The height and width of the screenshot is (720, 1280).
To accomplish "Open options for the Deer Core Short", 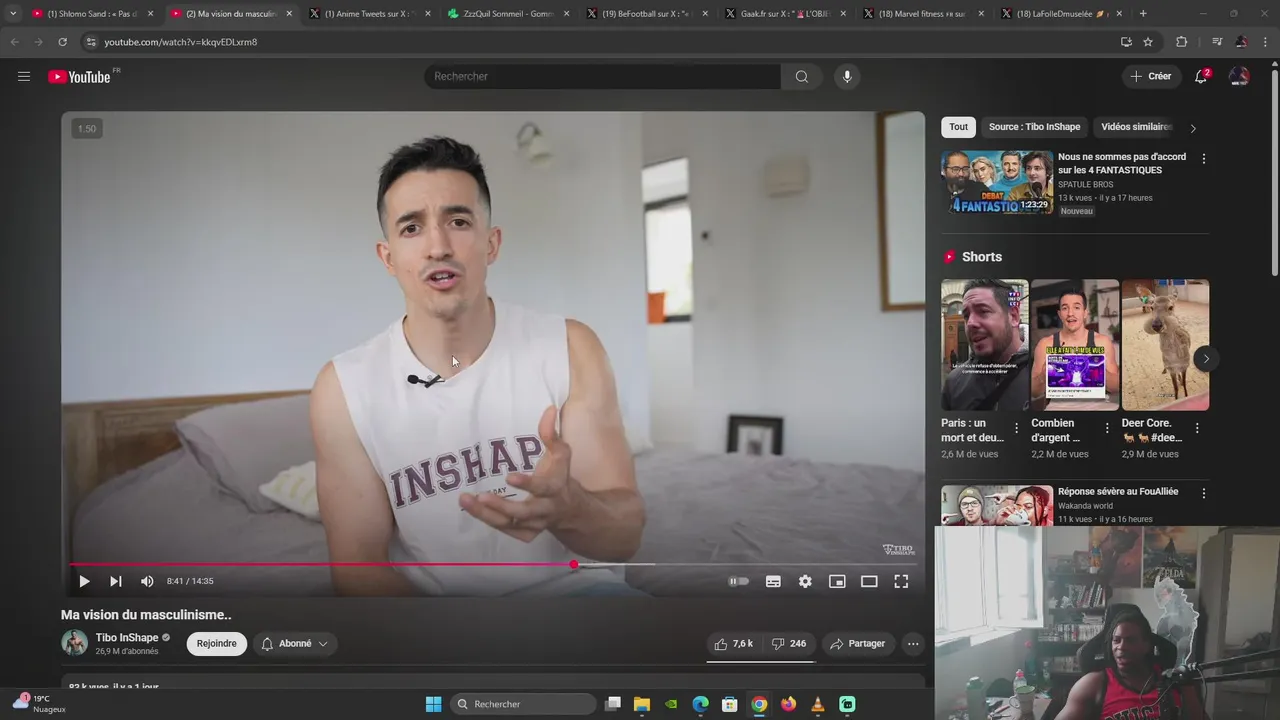I will 1197,428.
